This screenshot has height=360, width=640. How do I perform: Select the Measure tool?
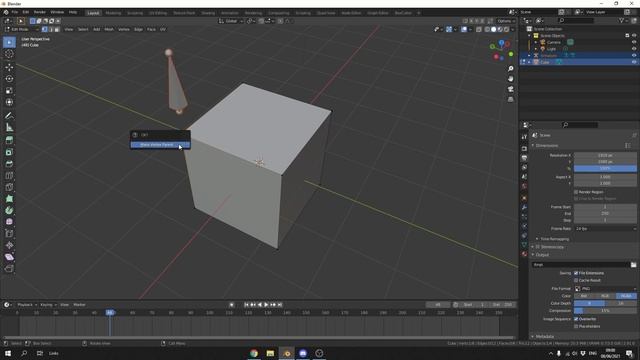[9, 127]
